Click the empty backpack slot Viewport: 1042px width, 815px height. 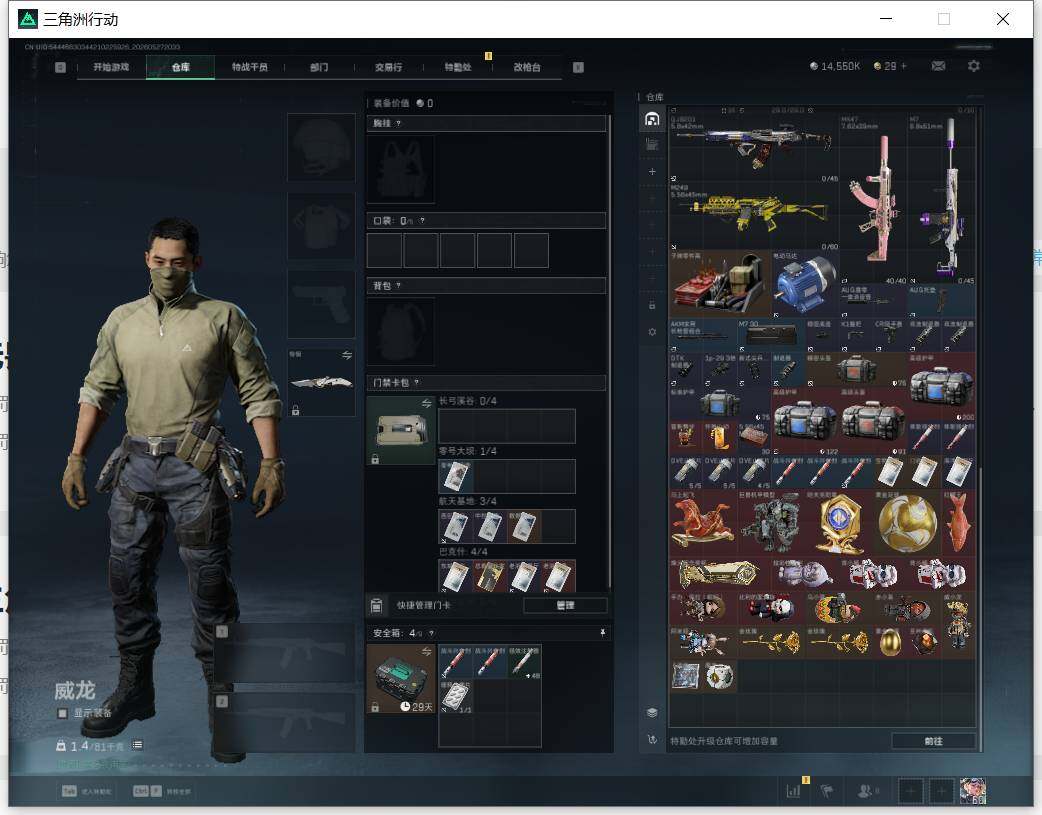click(401, 332)
